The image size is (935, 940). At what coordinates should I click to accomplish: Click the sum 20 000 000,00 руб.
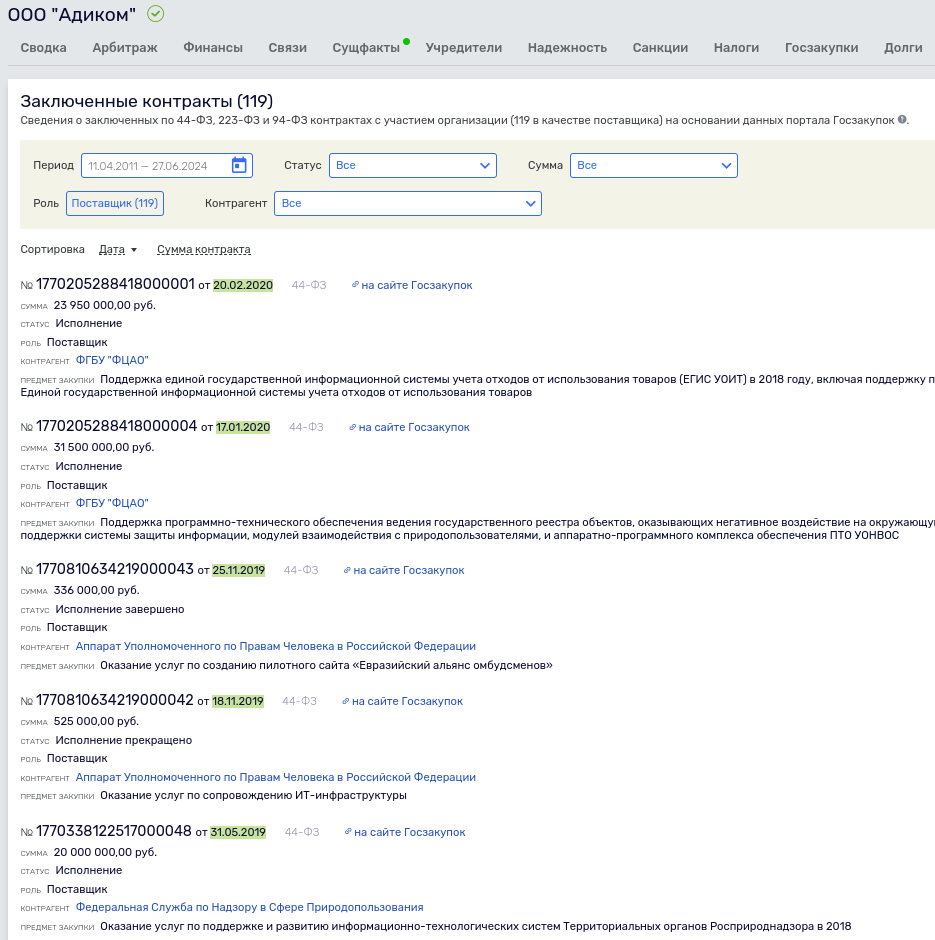click(105, 852)
